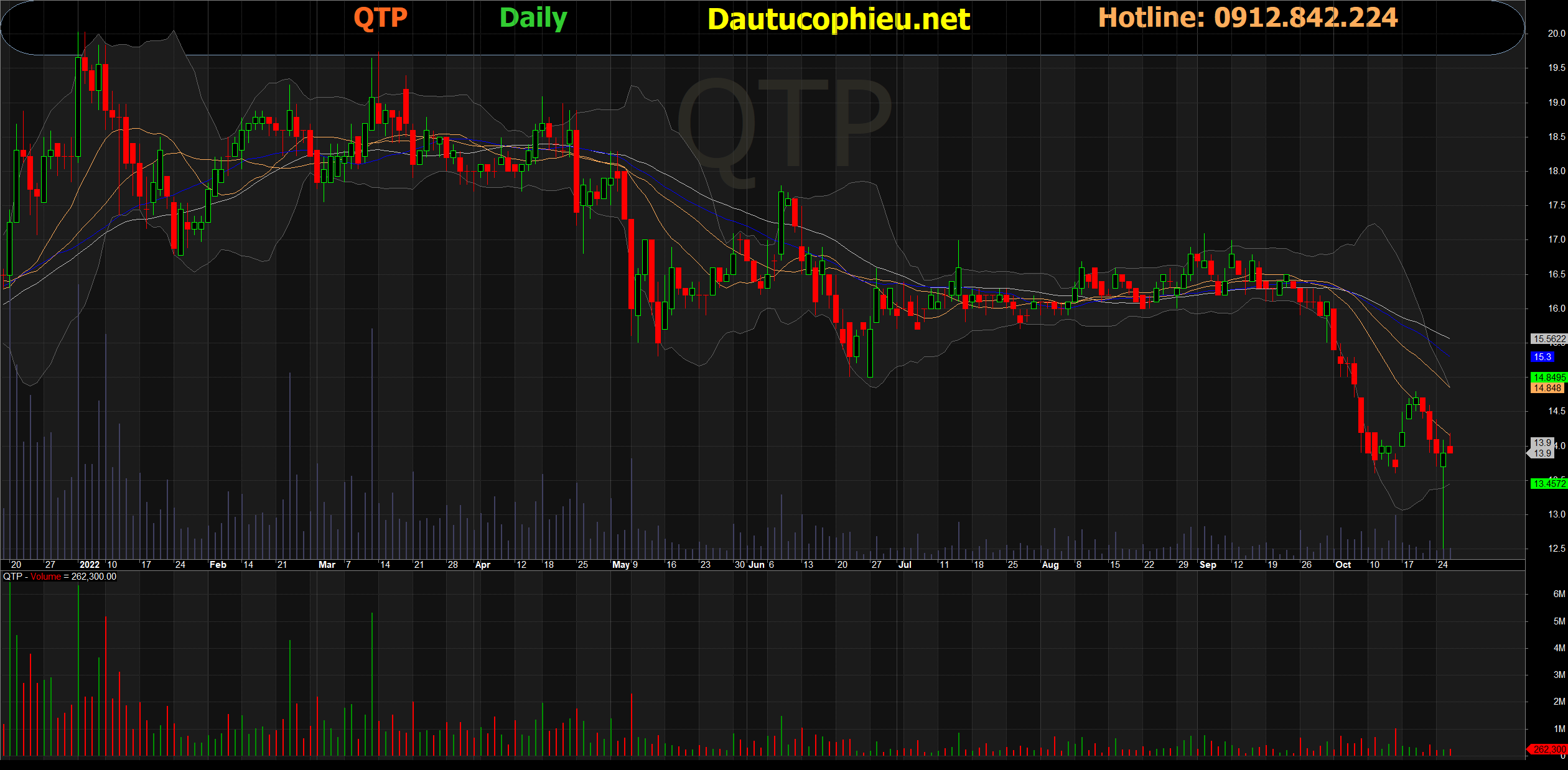Click the orange 14.848 price tag
The image size is (1568, 770).
(x=1547, y=388)
